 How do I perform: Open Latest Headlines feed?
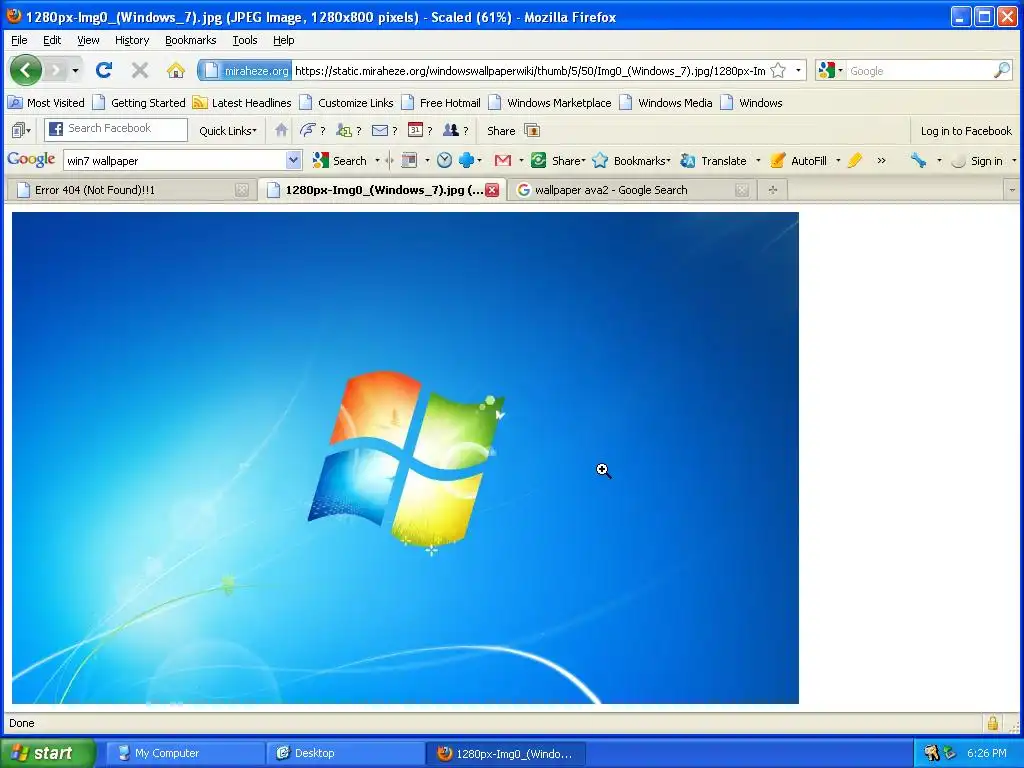coord(242,103)
